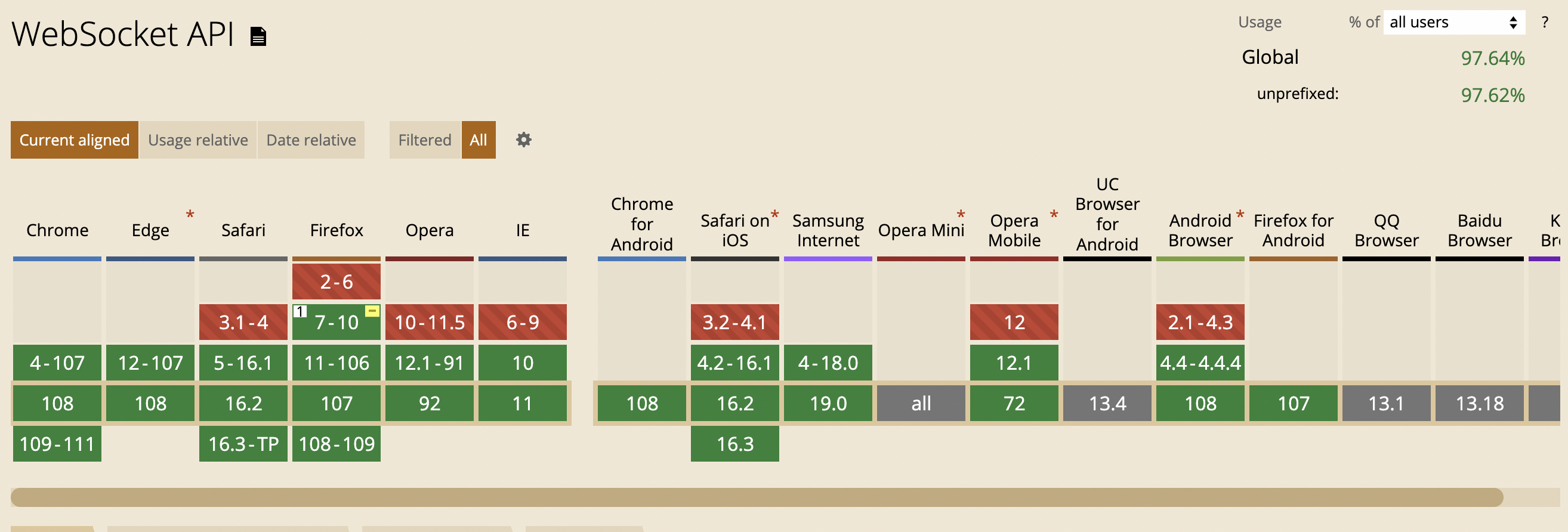The width and height of the screenshot is (1568, 532).
Task: Expand Safari on iOS 4.2-16.1 cell
Action: pos(734,363)
